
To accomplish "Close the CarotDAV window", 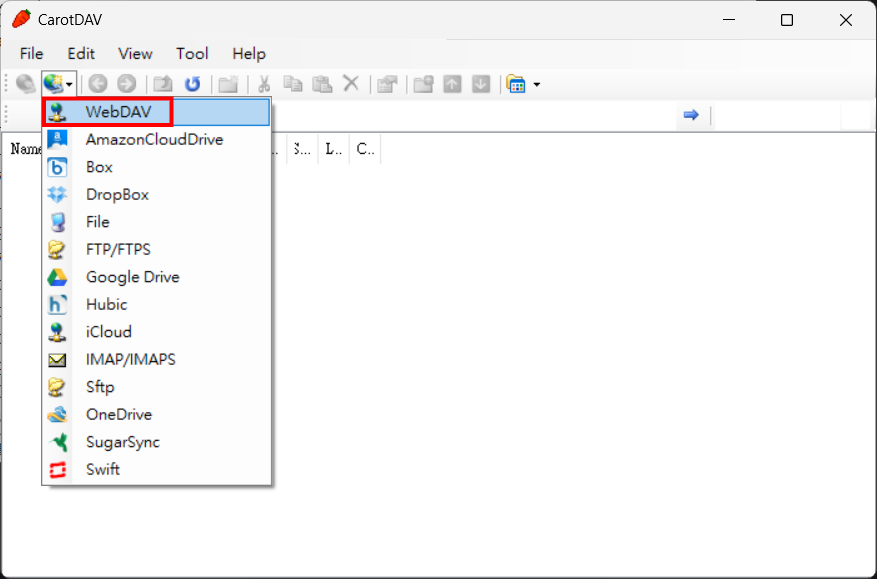I will pyautogui.click(x=846, y=20).
